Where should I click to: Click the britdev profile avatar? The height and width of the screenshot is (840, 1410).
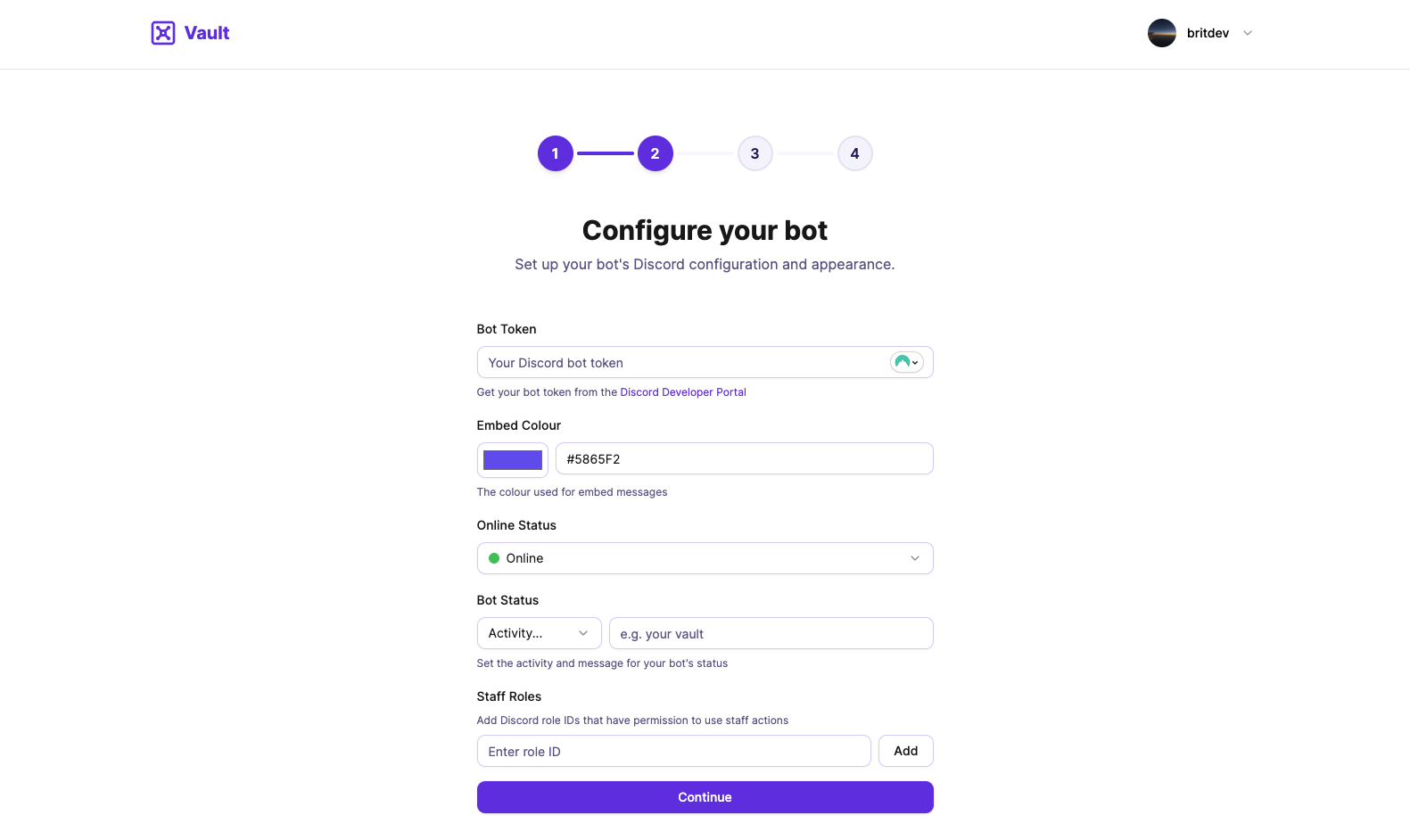1161,33
